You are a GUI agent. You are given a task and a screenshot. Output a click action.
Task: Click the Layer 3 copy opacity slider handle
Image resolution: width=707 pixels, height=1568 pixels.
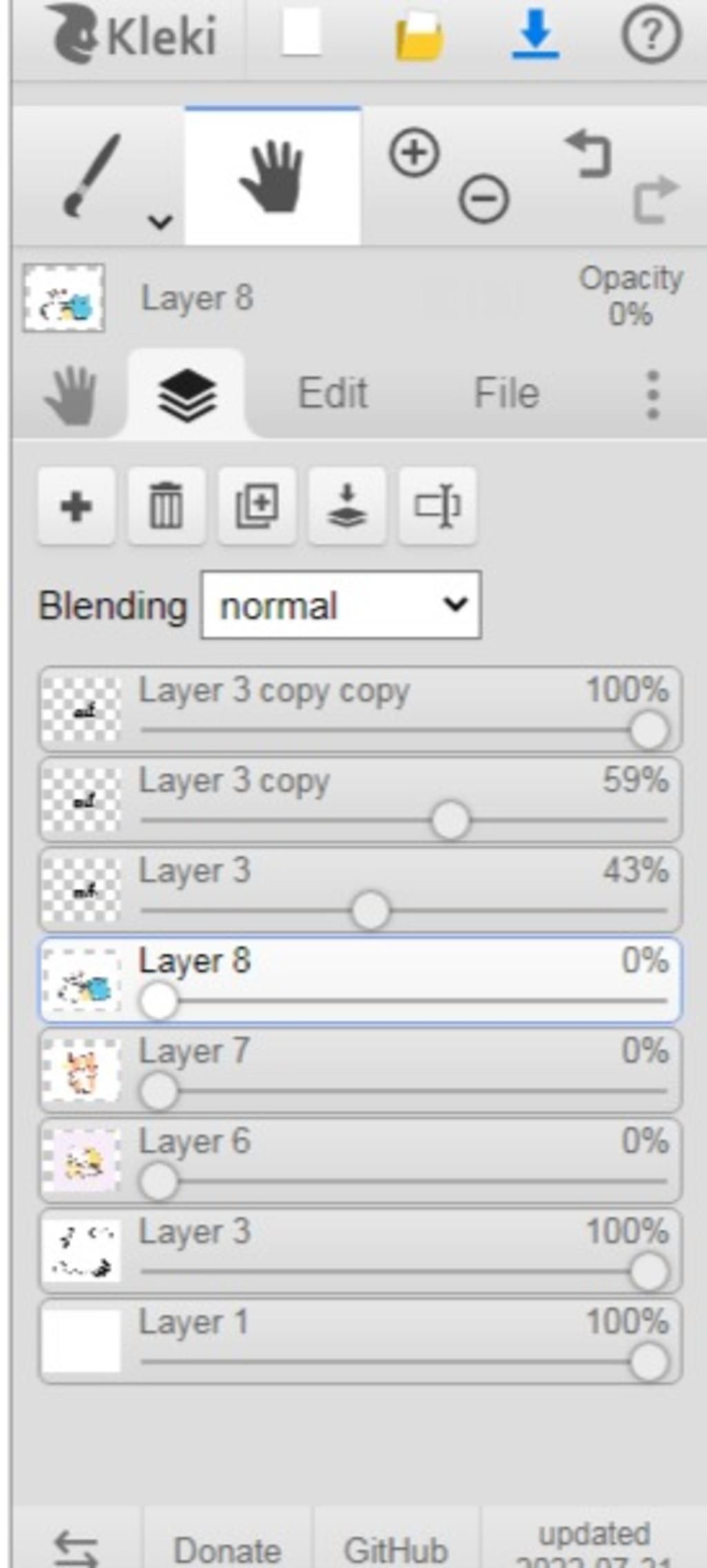coord(450,820)
